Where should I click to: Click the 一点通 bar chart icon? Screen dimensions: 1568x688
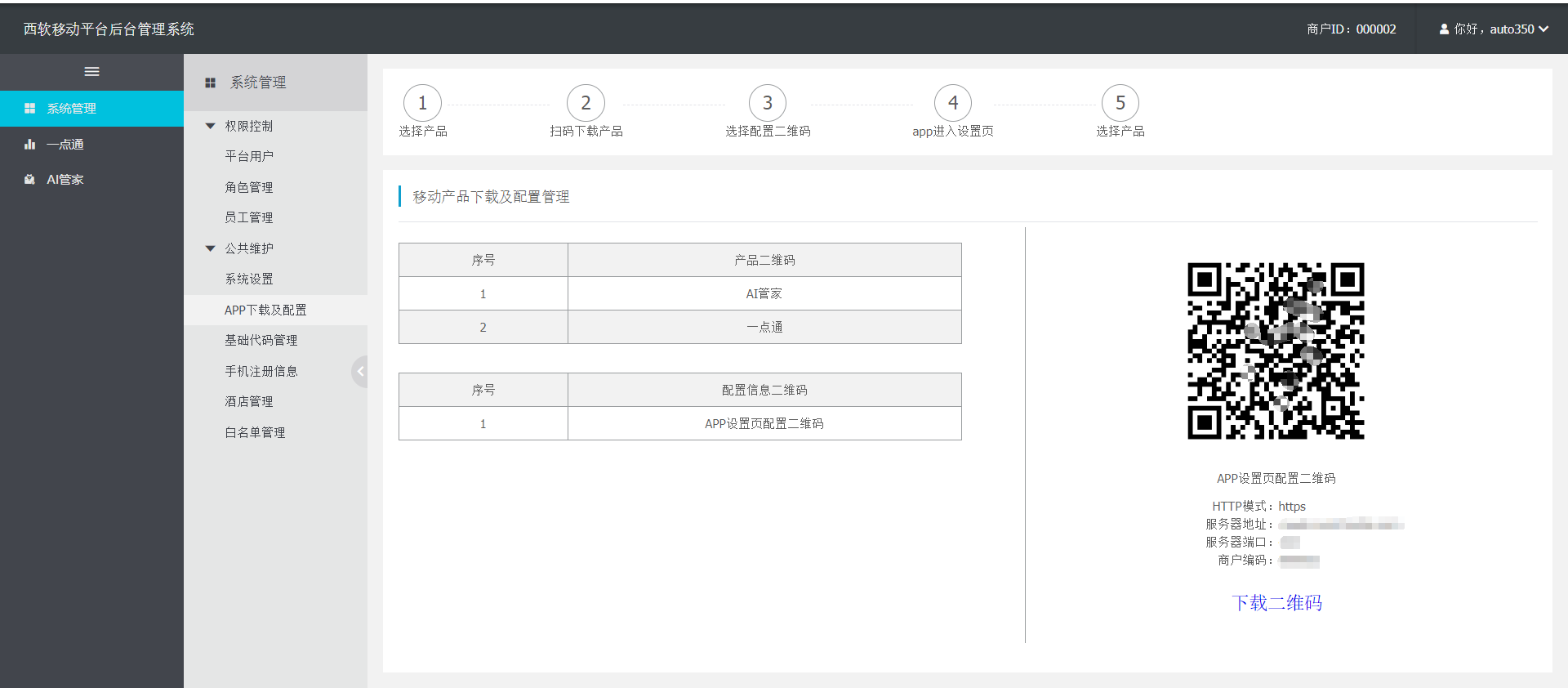tap(30, 145)
